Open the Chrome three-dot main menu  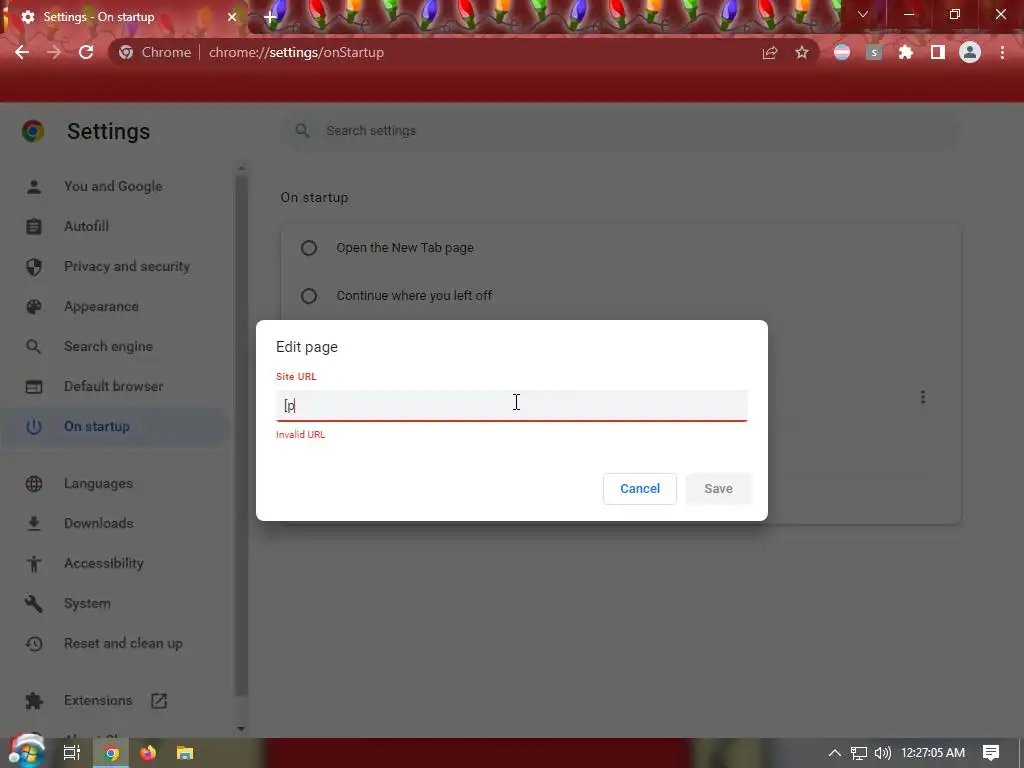tap(1002, 52)
